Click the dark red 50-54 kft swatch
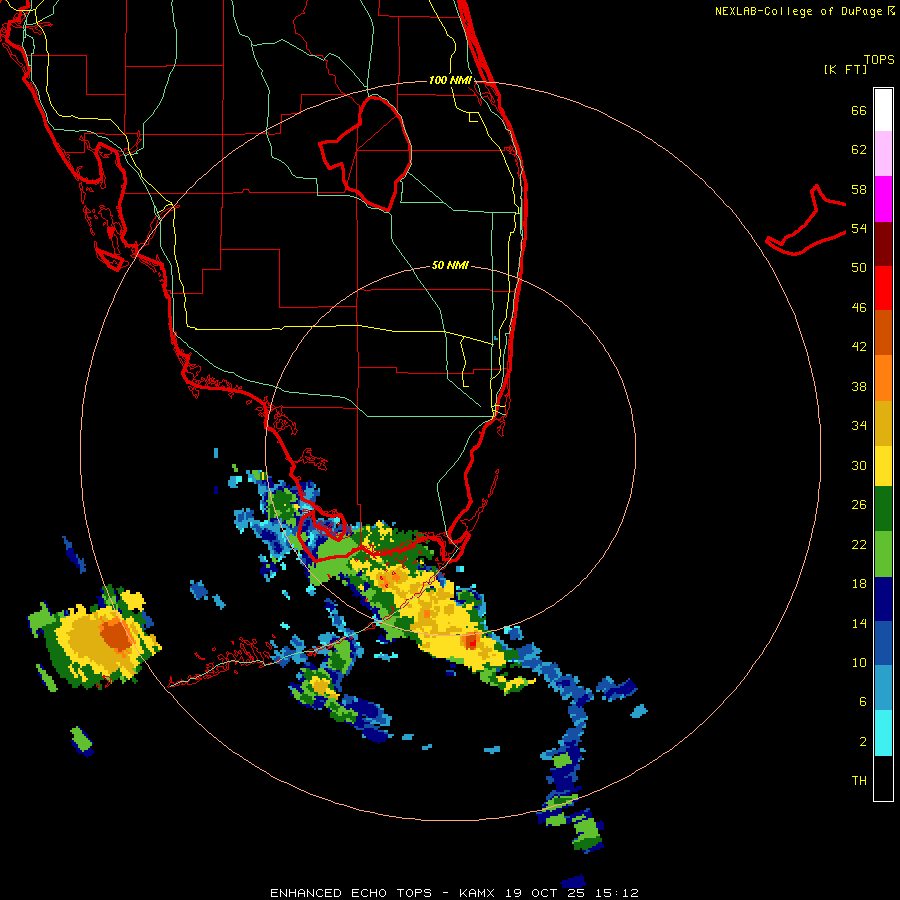 click(x=883, y=243)
